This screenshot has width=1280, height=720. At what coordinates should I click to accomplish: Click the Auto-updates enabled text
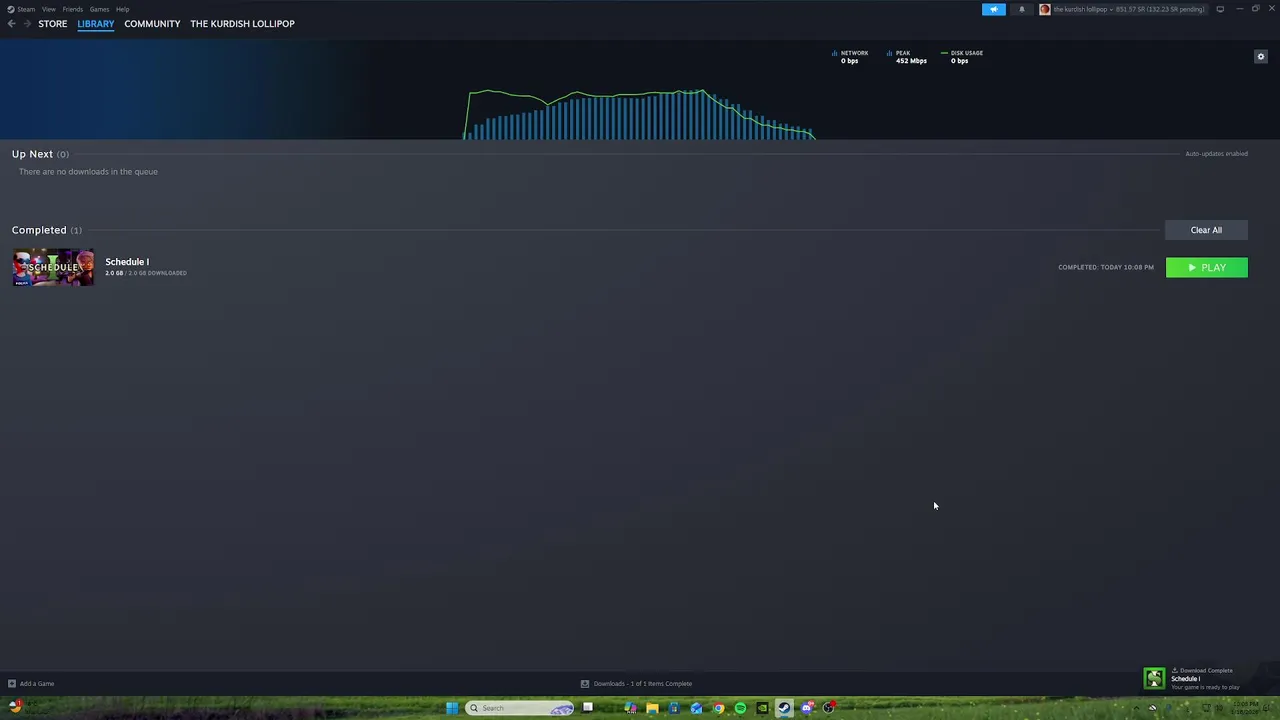[1216, 154]
